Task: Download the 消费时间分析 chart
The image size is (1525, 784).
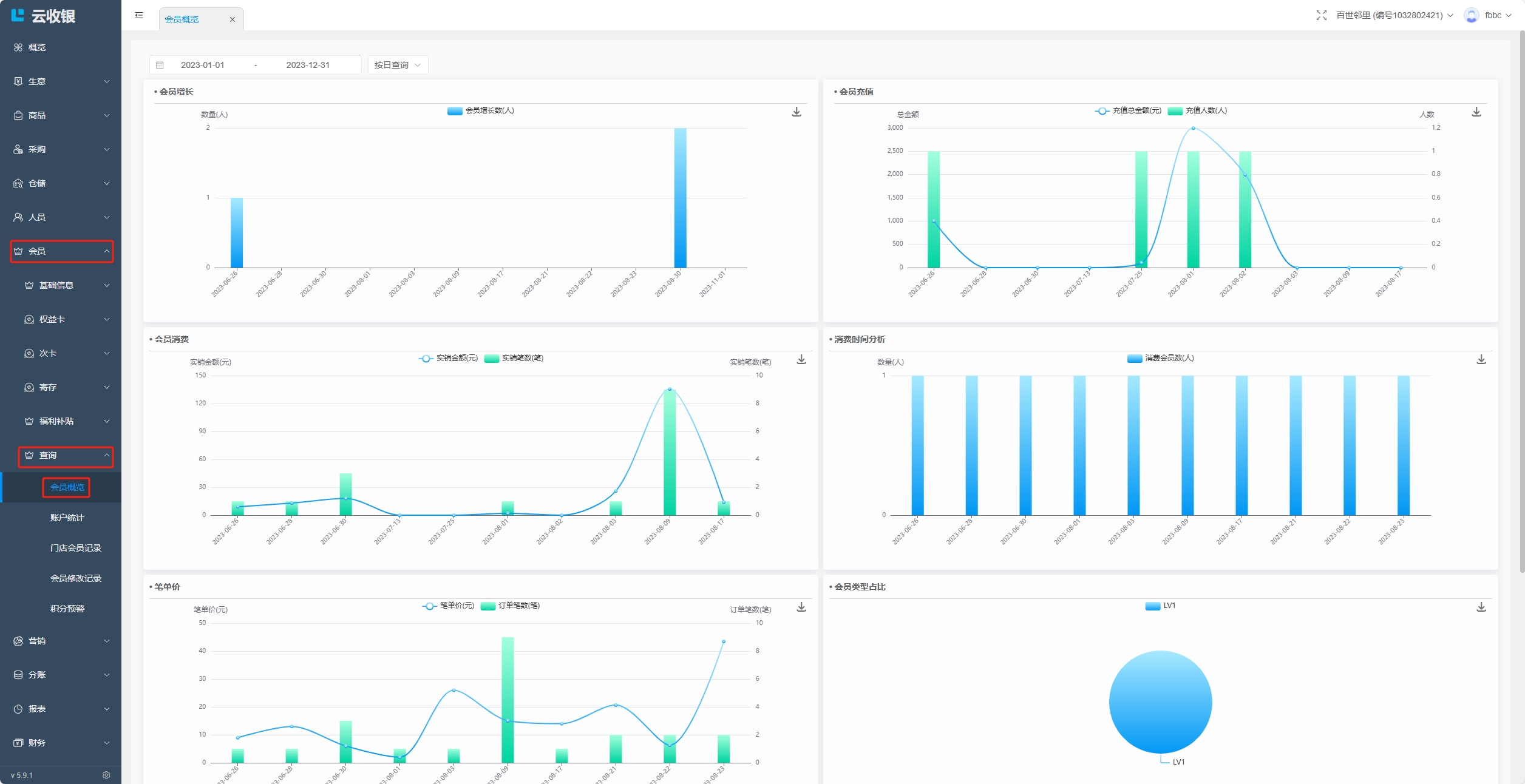Action: click(x=1481, y=360)
